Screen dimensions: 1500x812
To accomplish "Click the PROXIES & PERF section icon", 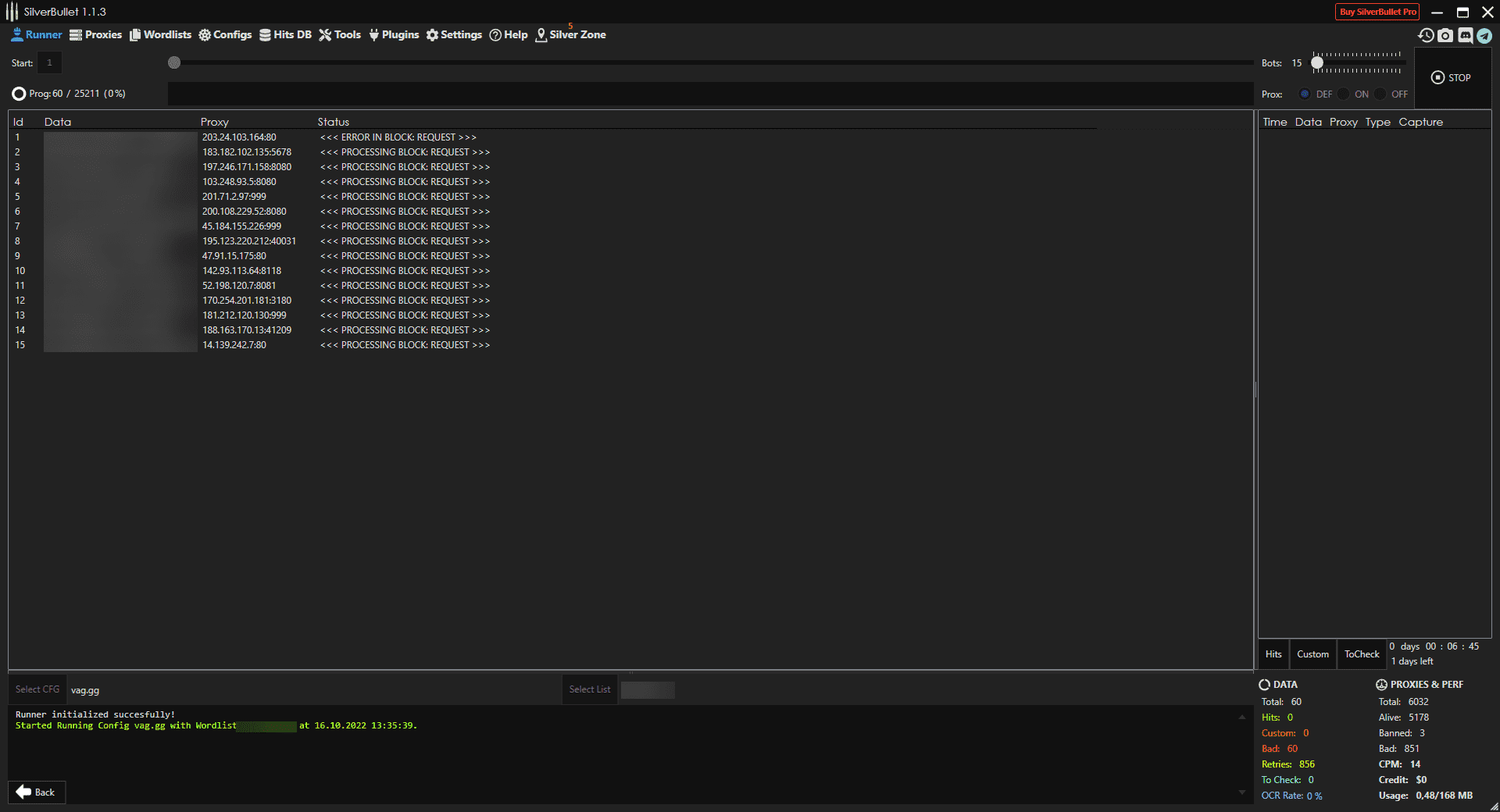I will [1381, 685].
